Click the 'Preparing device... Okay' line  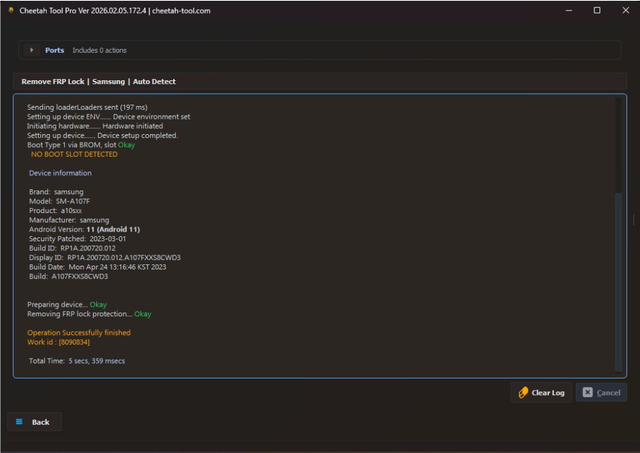pos(67,304)
